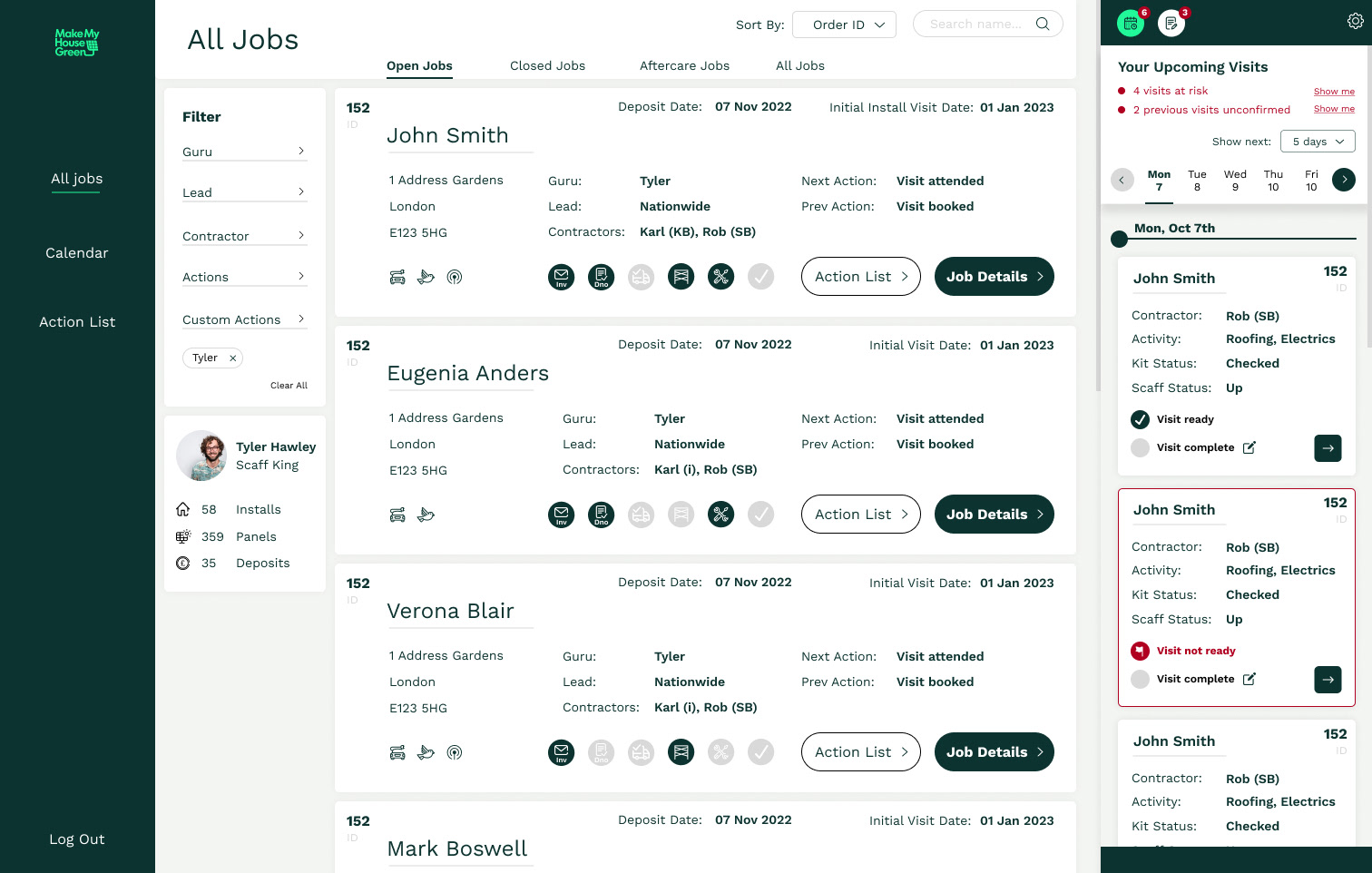
Task: Toggle the red Visit not ready flag
Action: (x=1141, y=651)
